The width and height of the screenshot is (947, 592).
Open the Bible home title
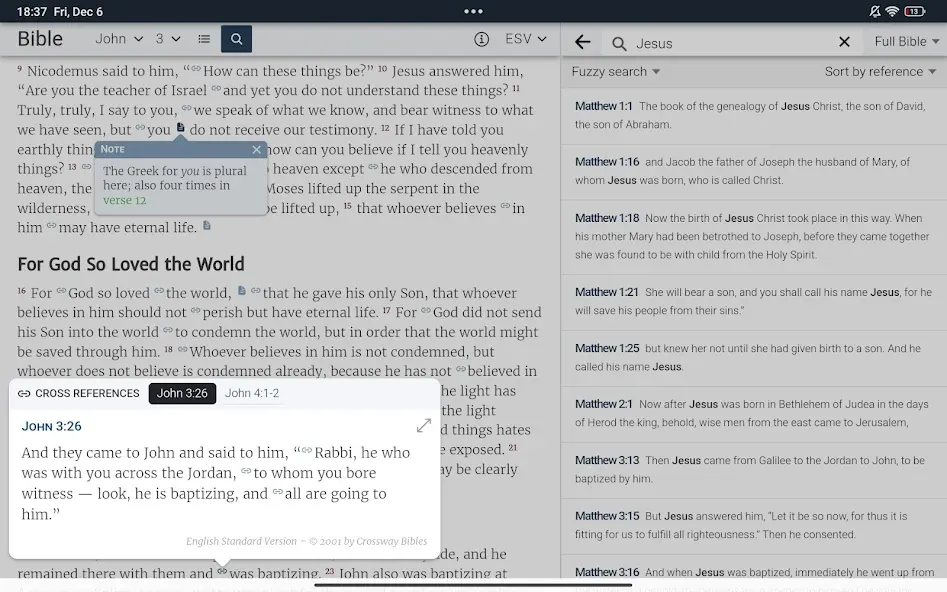[40, 39]
